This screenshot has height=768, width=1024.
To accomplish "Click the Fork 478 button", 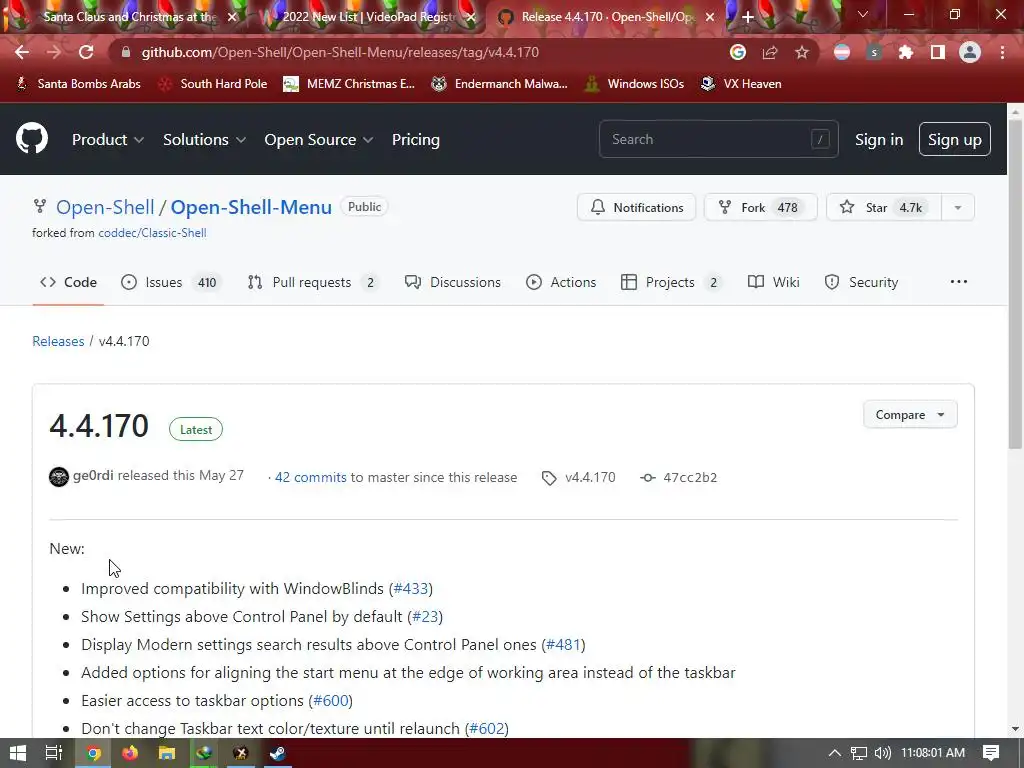I will (761, 208).
